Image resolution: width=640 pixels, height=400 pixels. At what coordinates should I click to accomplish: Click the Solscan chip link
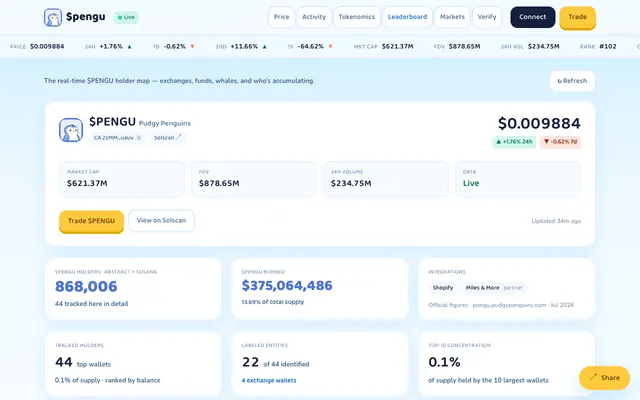tap(168, 138)
